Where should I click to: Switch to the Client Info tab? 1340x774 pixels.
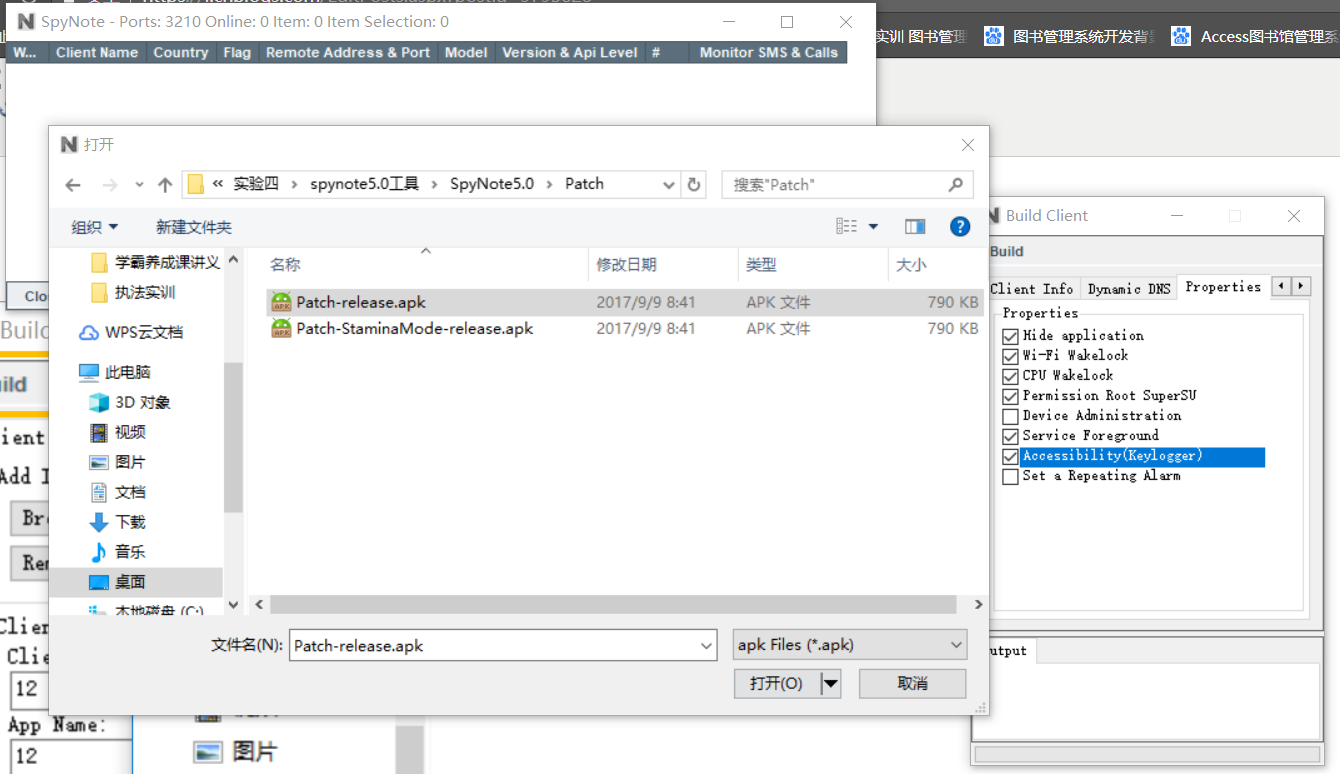click(x=1031, y=289)
